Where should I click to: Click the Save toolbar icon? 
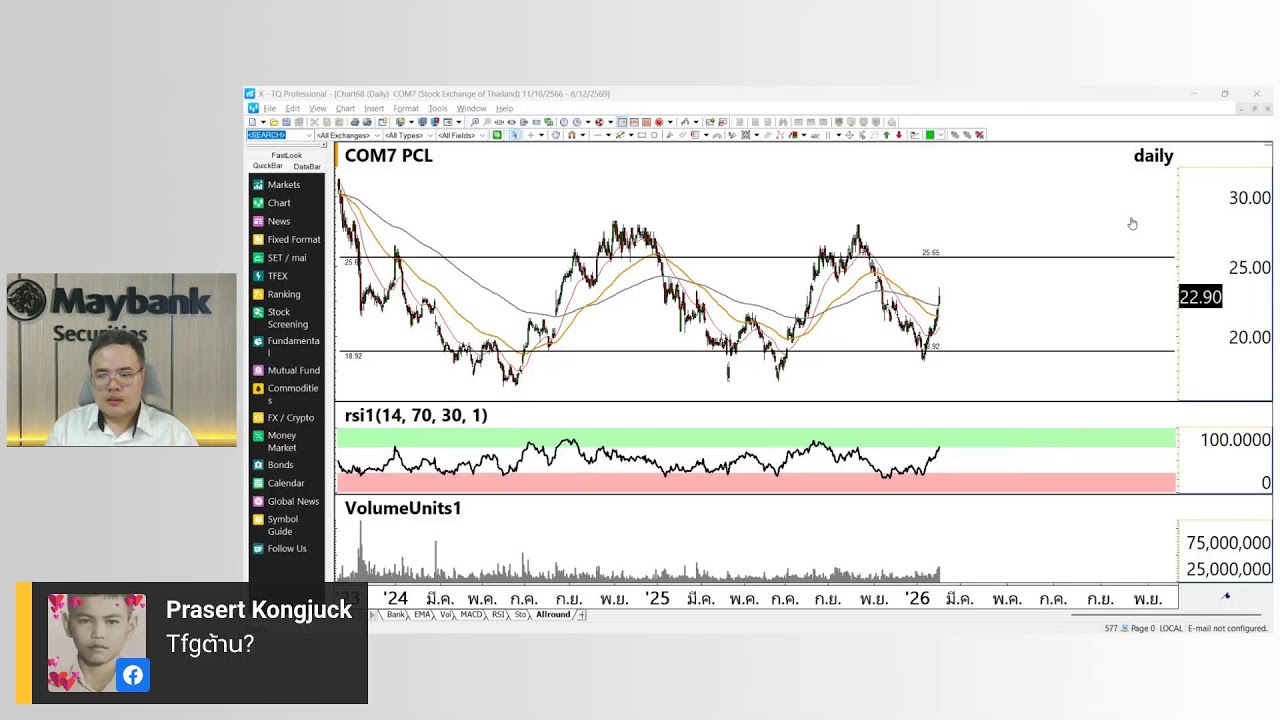pos(285,122)
